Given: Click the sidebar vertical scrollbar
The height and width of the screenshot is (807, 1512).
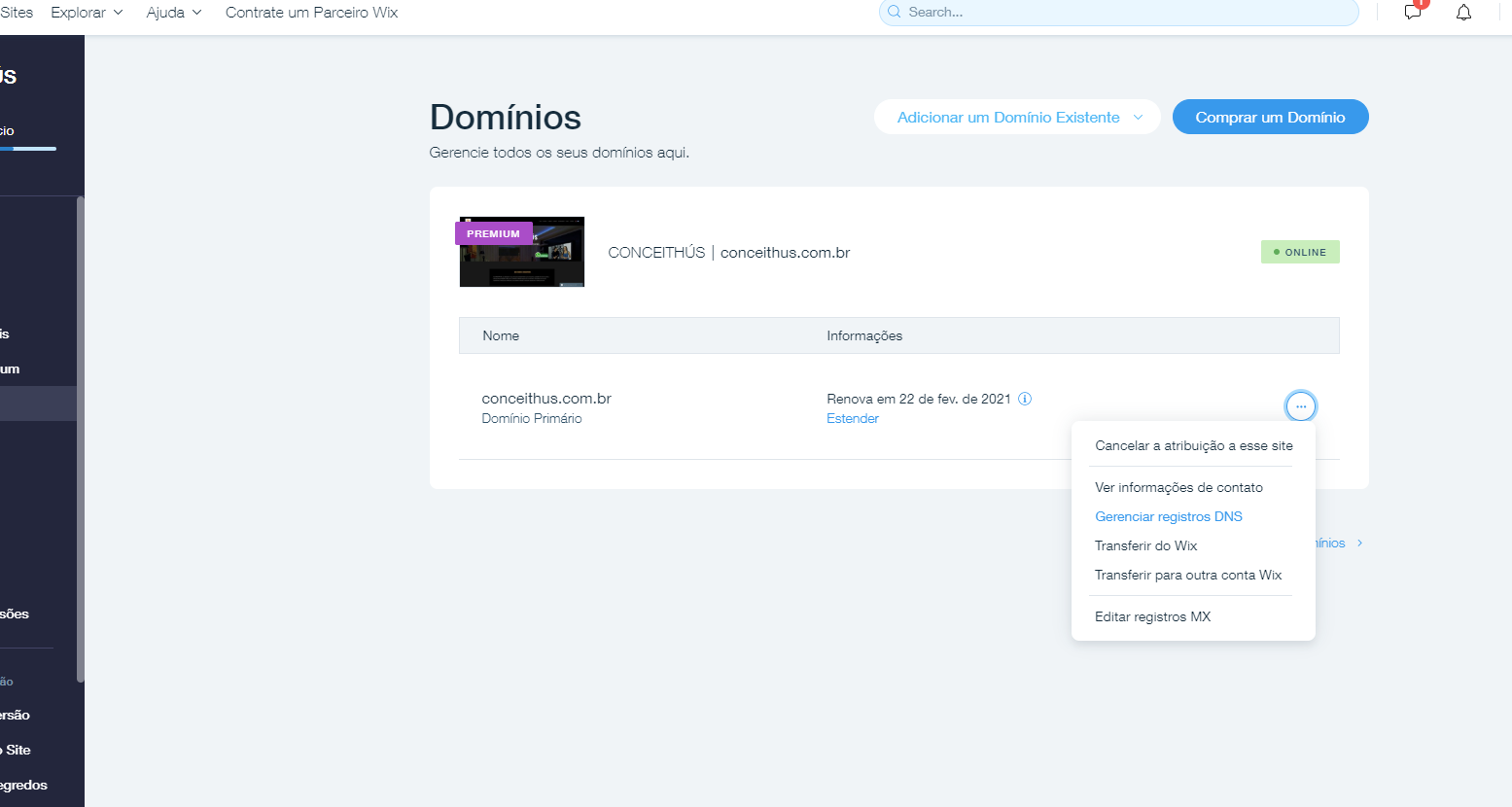Looking at the screenshot, I should pos(80,438).
